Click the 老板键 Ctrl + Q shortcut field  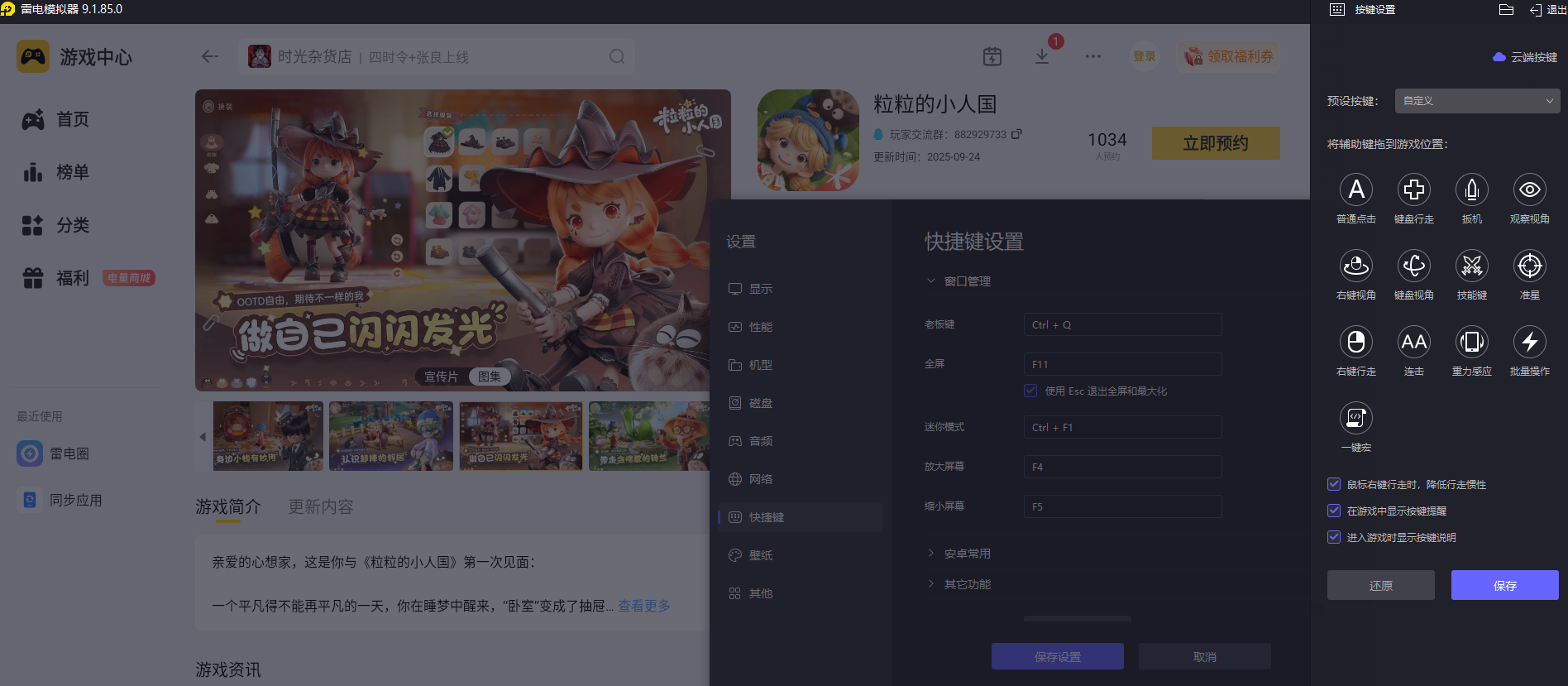coord(1122,324)
